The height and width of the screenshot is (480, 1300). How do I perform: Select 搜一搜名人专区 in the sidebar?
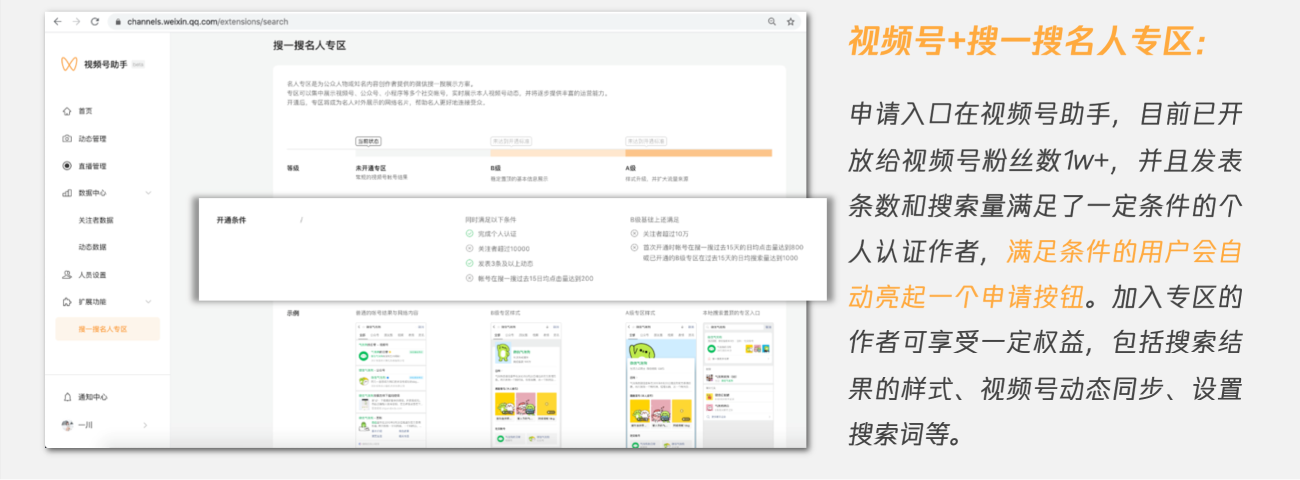click(x=106, y=329)
